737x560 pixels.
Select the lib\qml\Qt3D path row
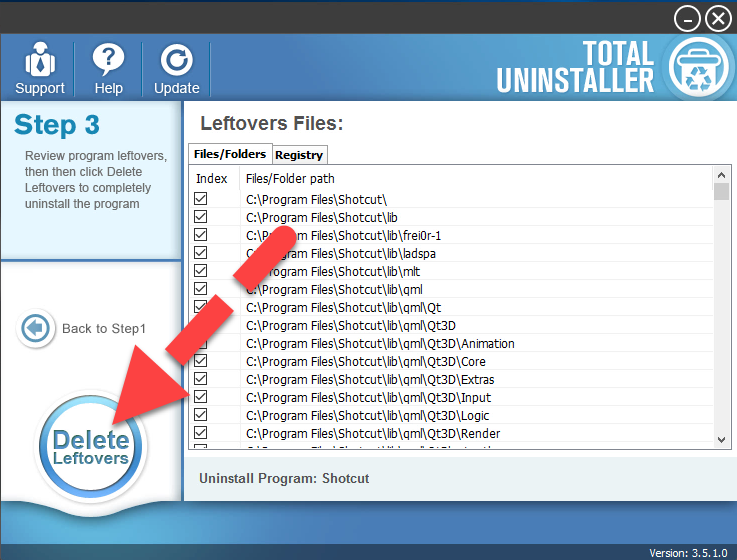(351, 325)
